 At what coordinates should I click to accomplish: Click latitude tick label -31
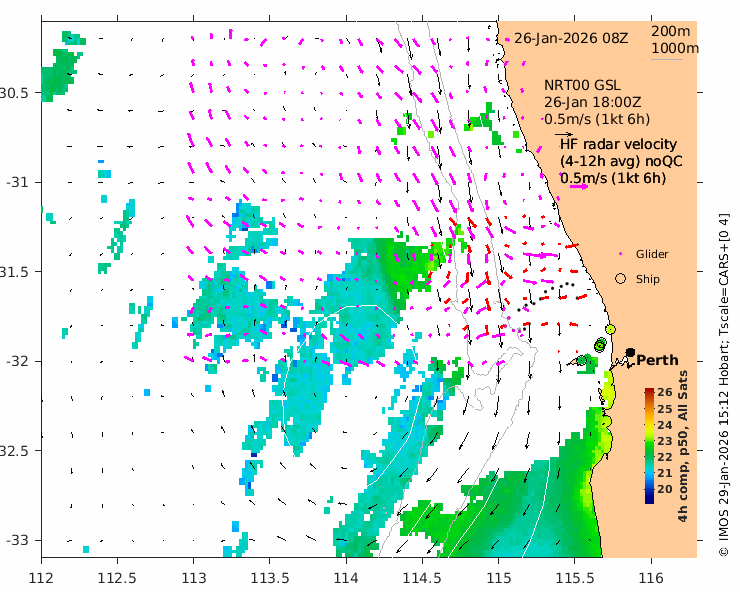(x=17, y=182)
